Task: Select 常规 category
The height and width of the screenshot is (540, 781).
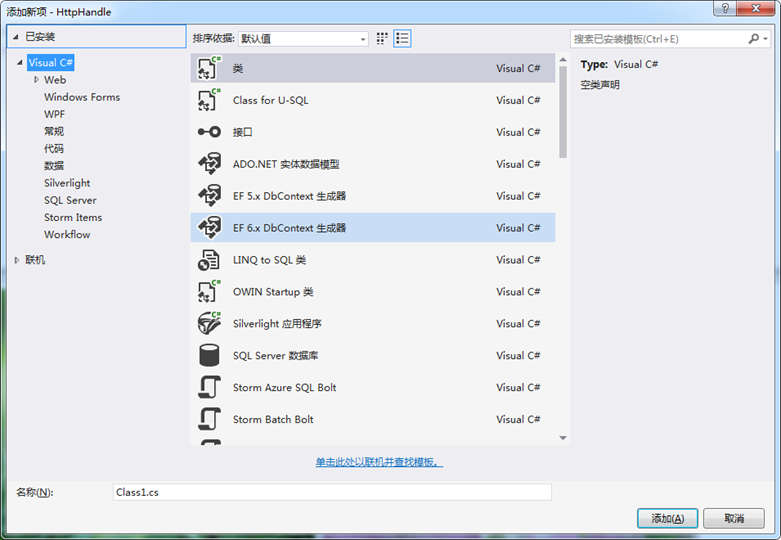Action: pos(54,132)
